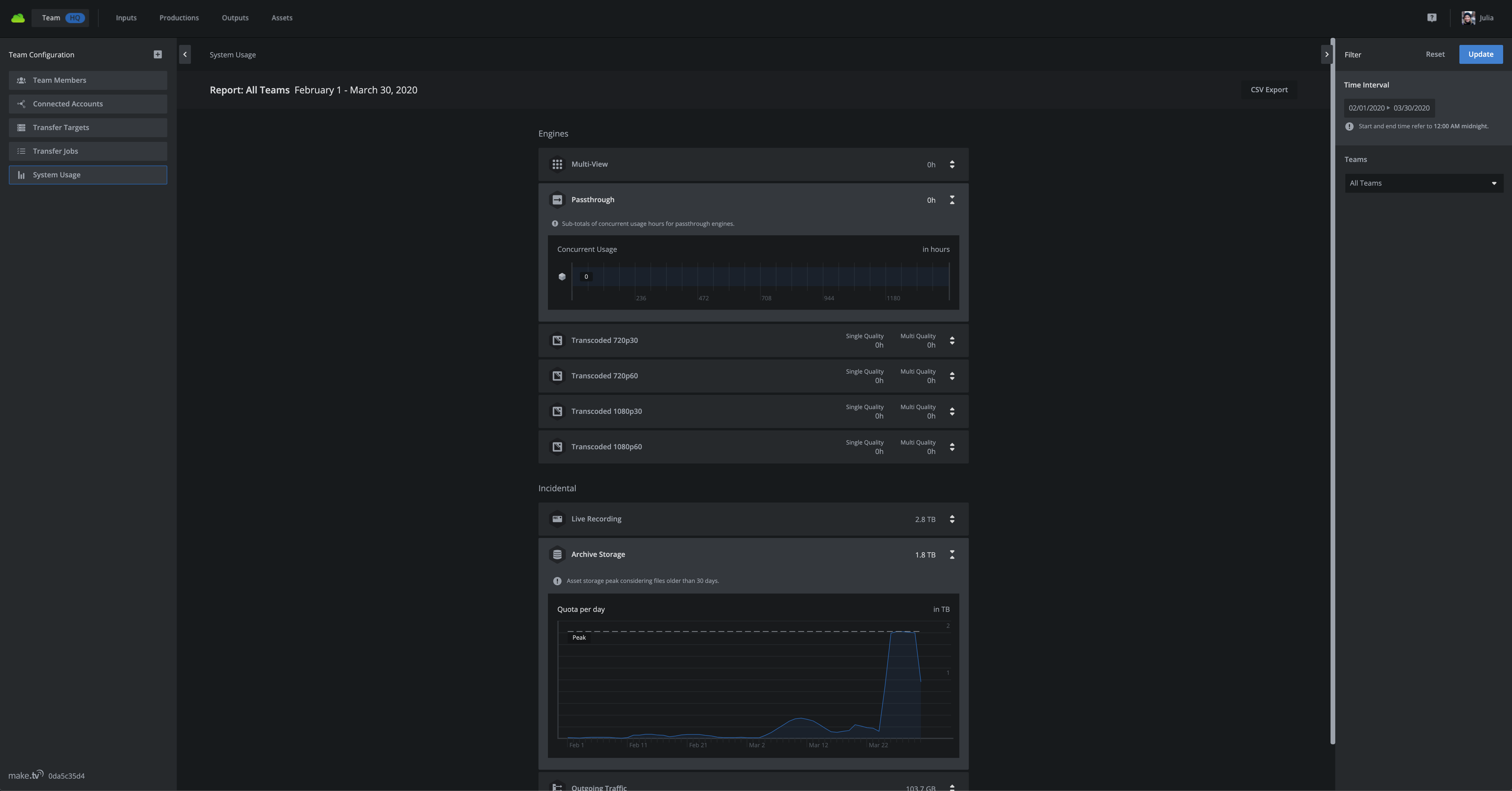Expand the Transcoded 1080p60 row details

952,447
